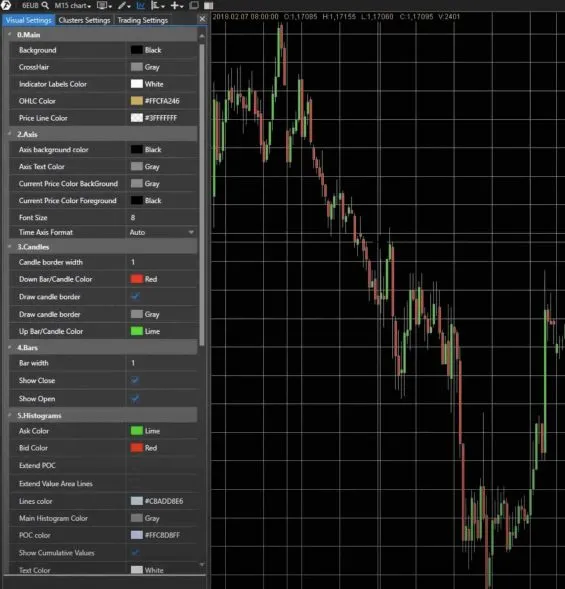Click the settings scrollbar up arrow

tap(202, 36)
